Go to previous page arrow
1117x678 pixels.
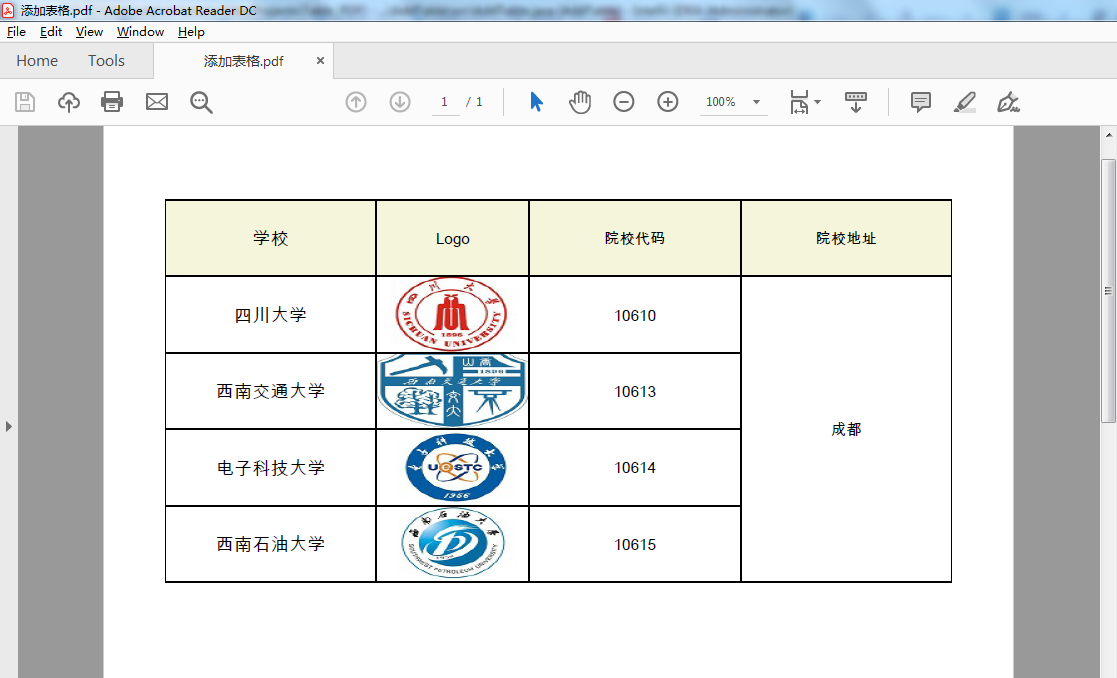click(356, 102)
